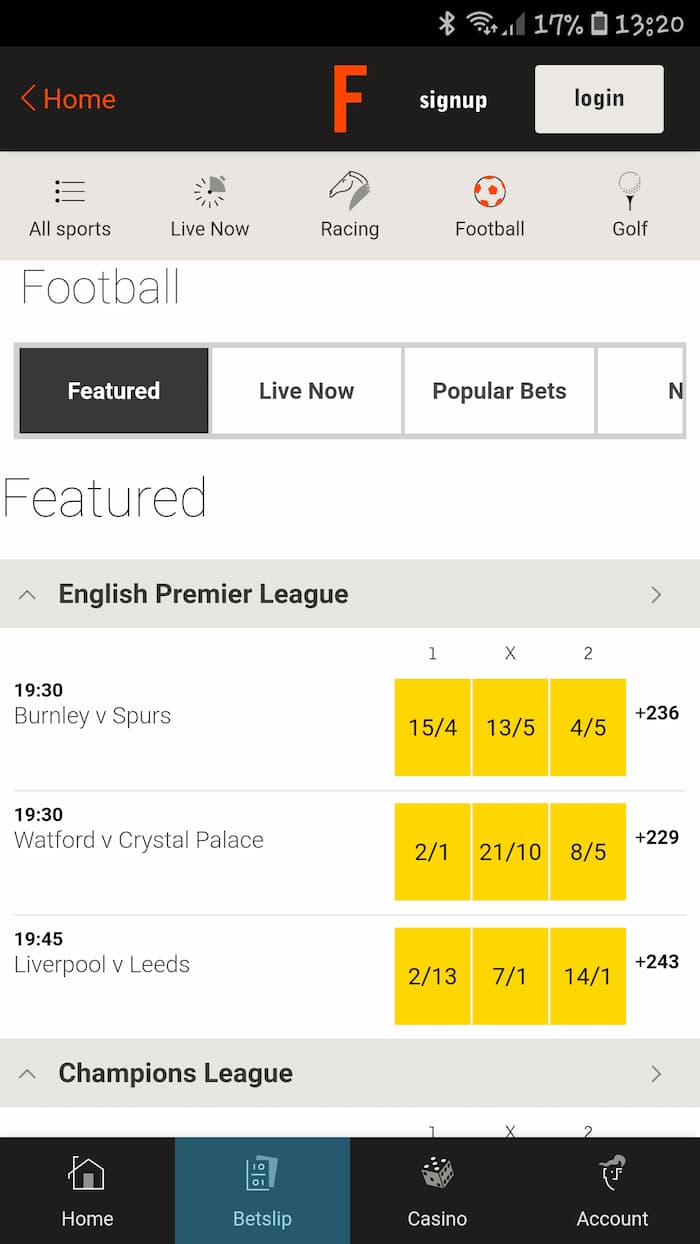Viewport: 700px width, 1244px height.
Task: Open the All sports list icon
Action: pyautogui.click(x=70, y=191)
